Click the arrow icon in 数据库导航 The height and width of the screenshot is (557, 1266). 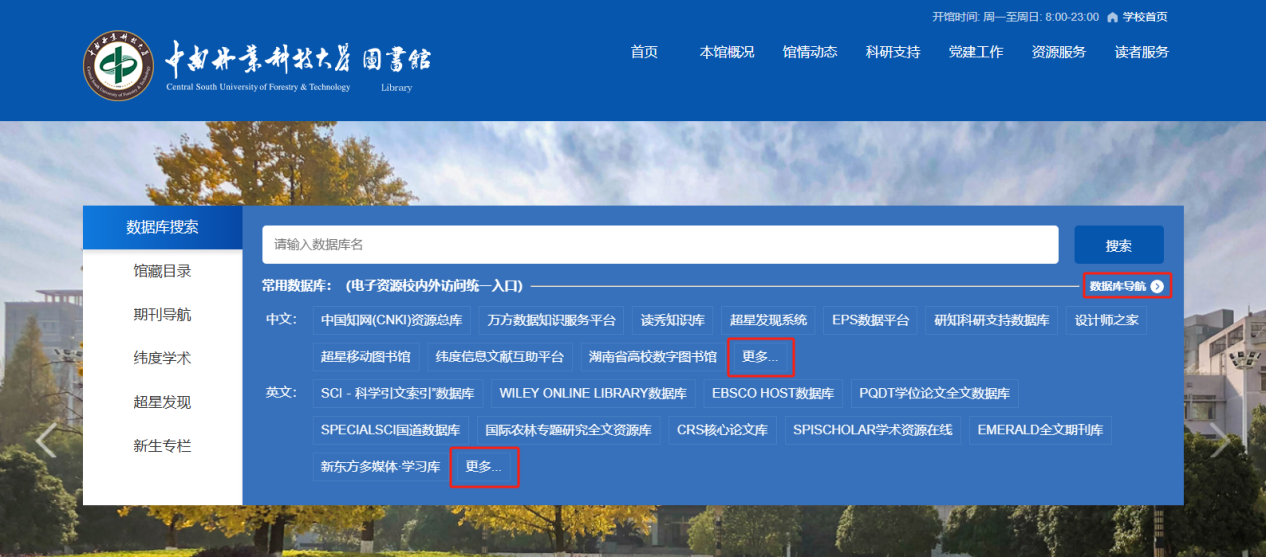(1157, 287)
